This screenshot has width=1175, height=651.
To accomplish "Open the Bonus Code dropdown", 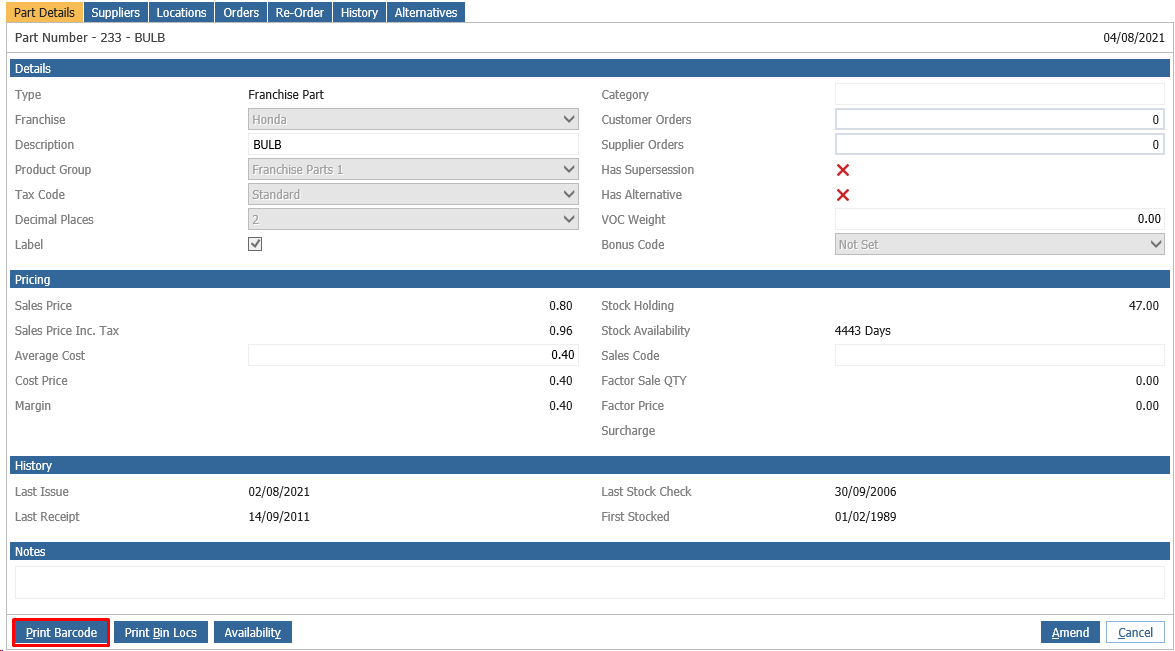I will point(1000,244).
